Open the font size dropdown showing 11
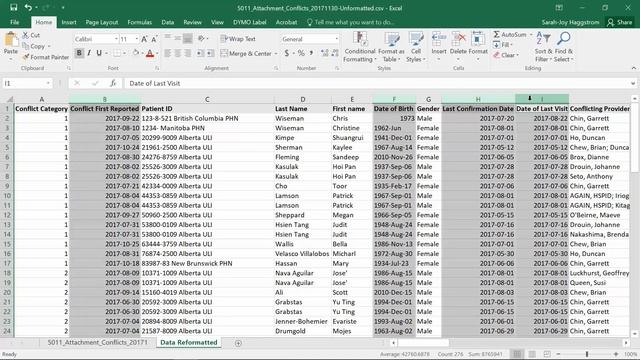Viewport: 640px width, 360px height. [x=137, y=39]
